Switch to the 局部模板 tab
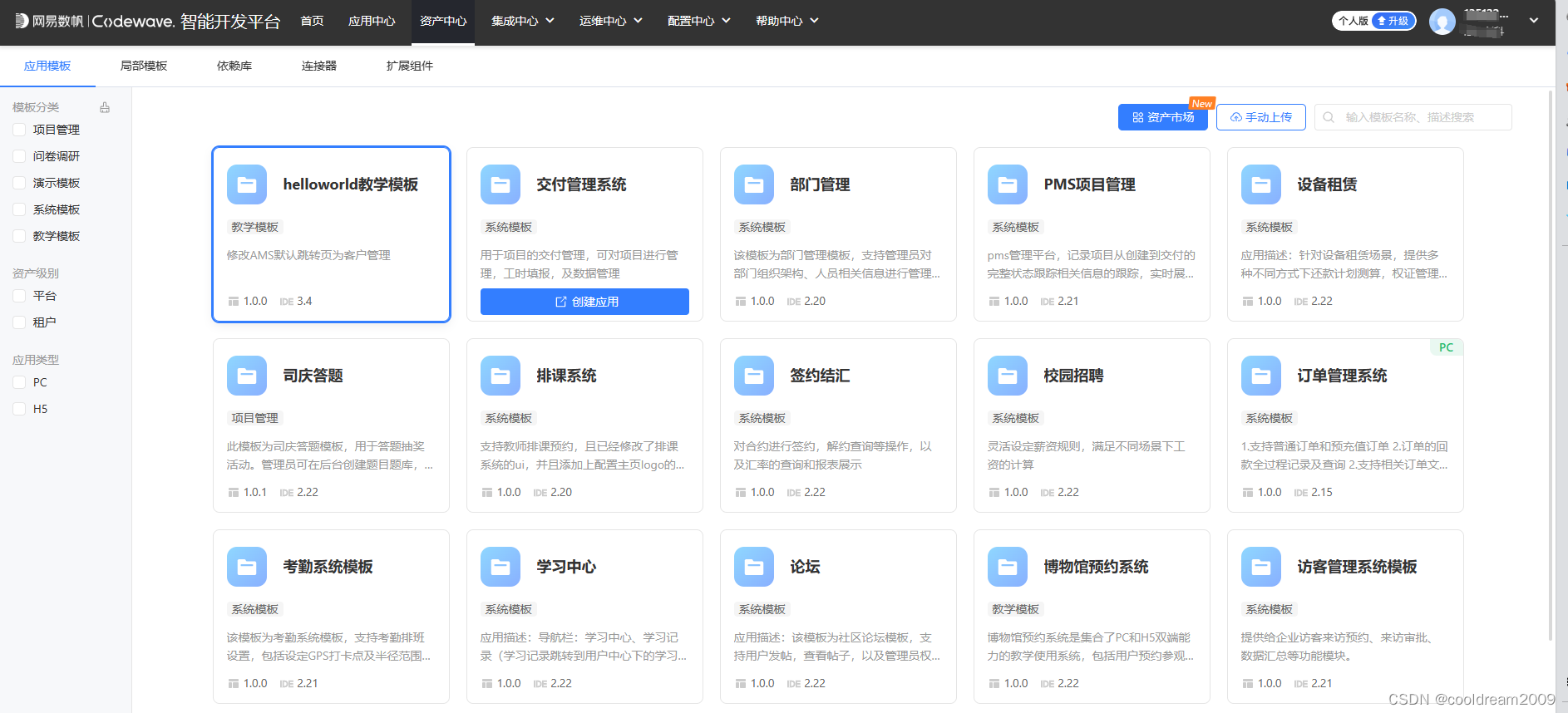 point(144,66)
